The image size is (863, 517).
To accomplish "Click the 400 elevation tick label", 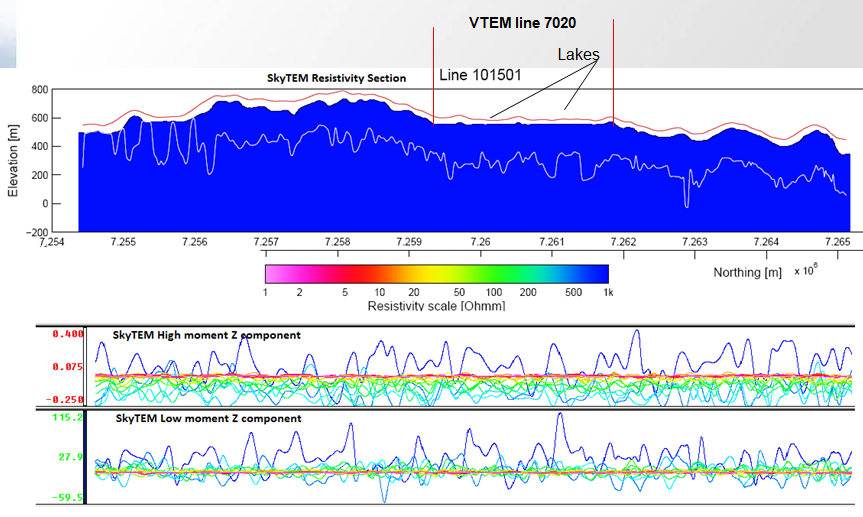I will (x=40, y=146).
